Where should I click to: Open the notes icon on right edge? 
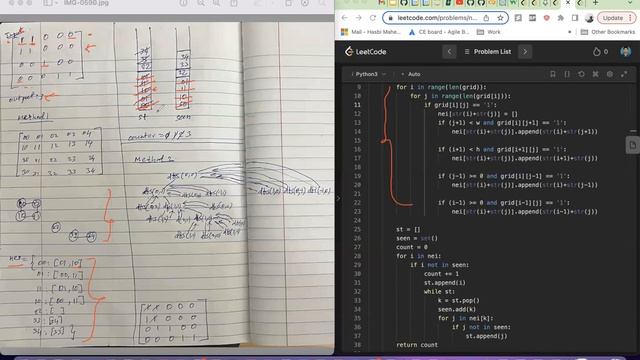click(x=632, y=145)
